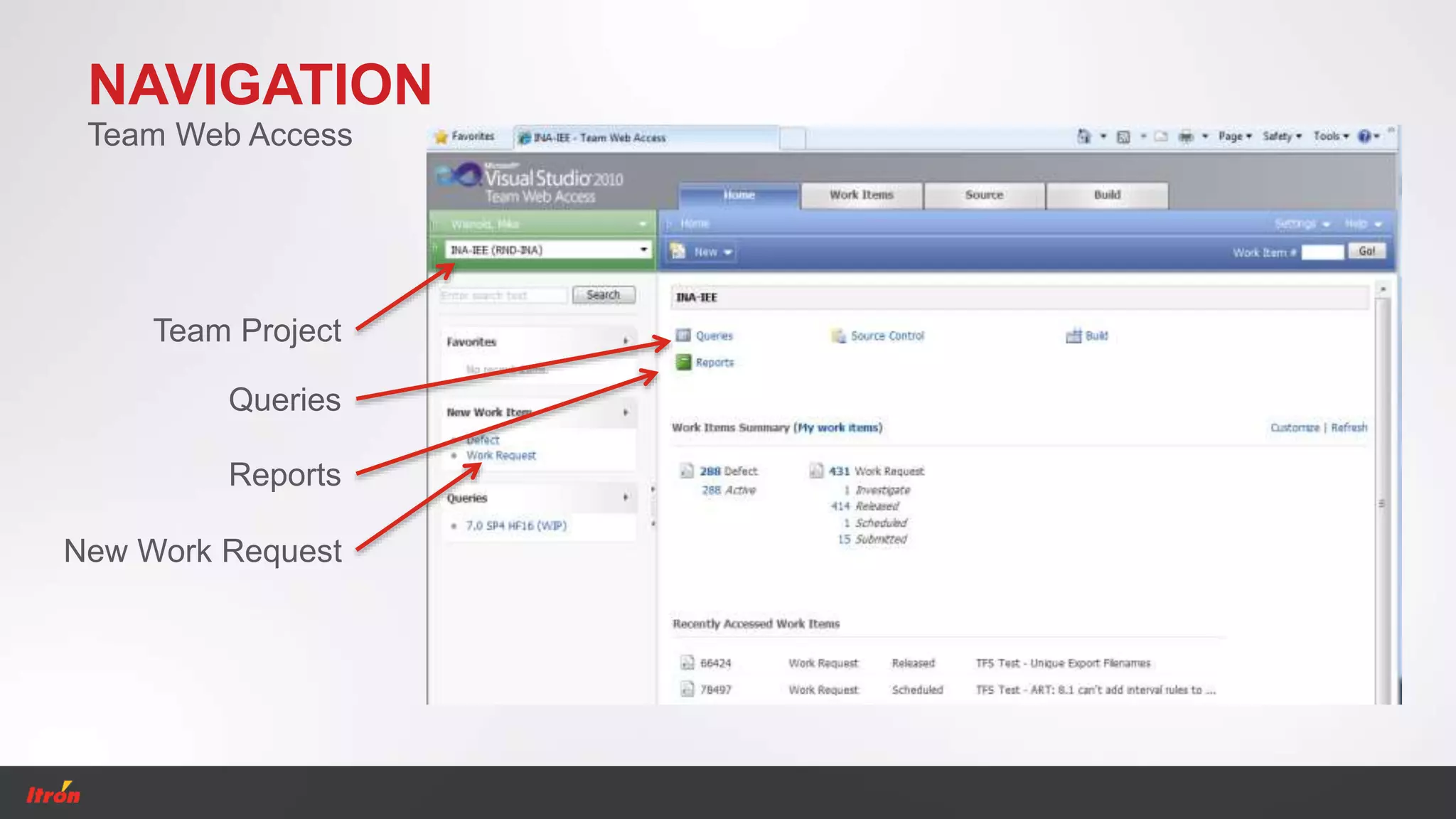
Task: Click the printer icon
Action: [1186, 136]
